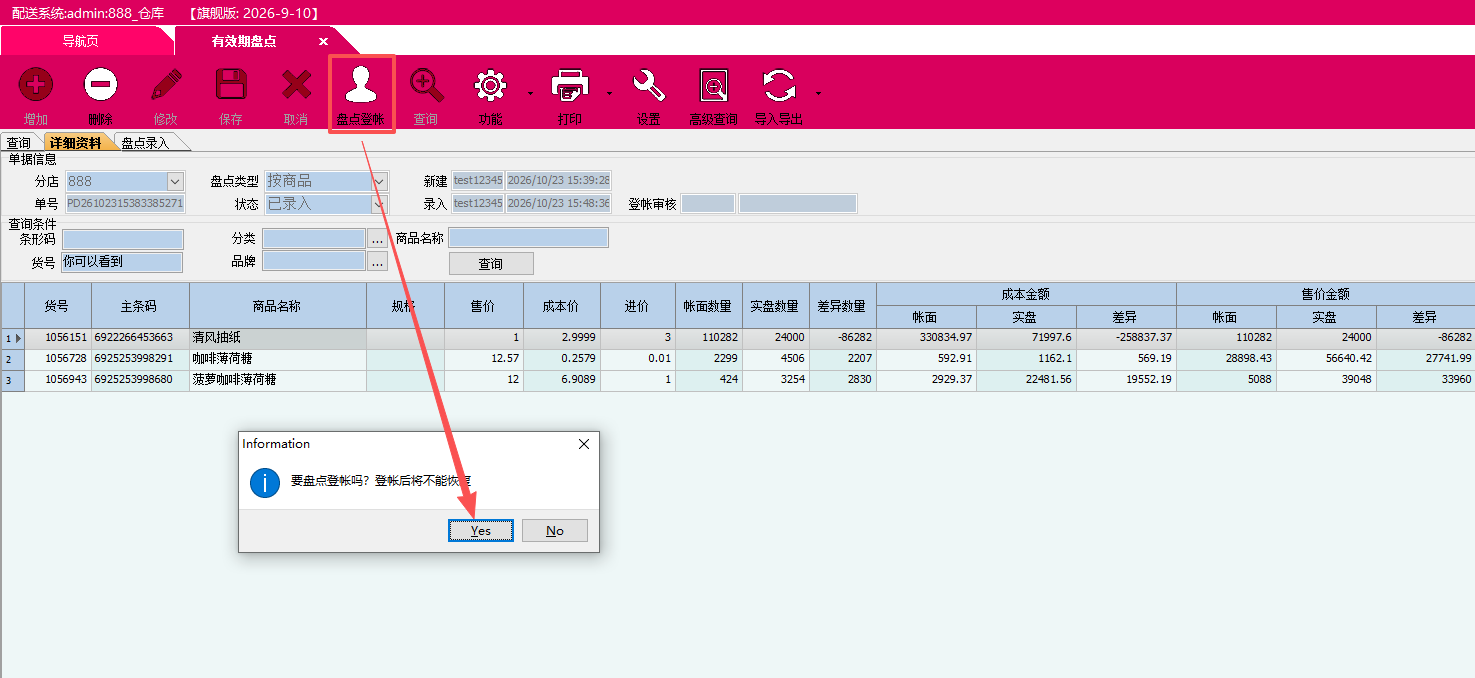The width and height of the screenshot is (1475, 678).
Task: Click the 品牌 input field
Action: pyautogui.click(x=314, y=261)
